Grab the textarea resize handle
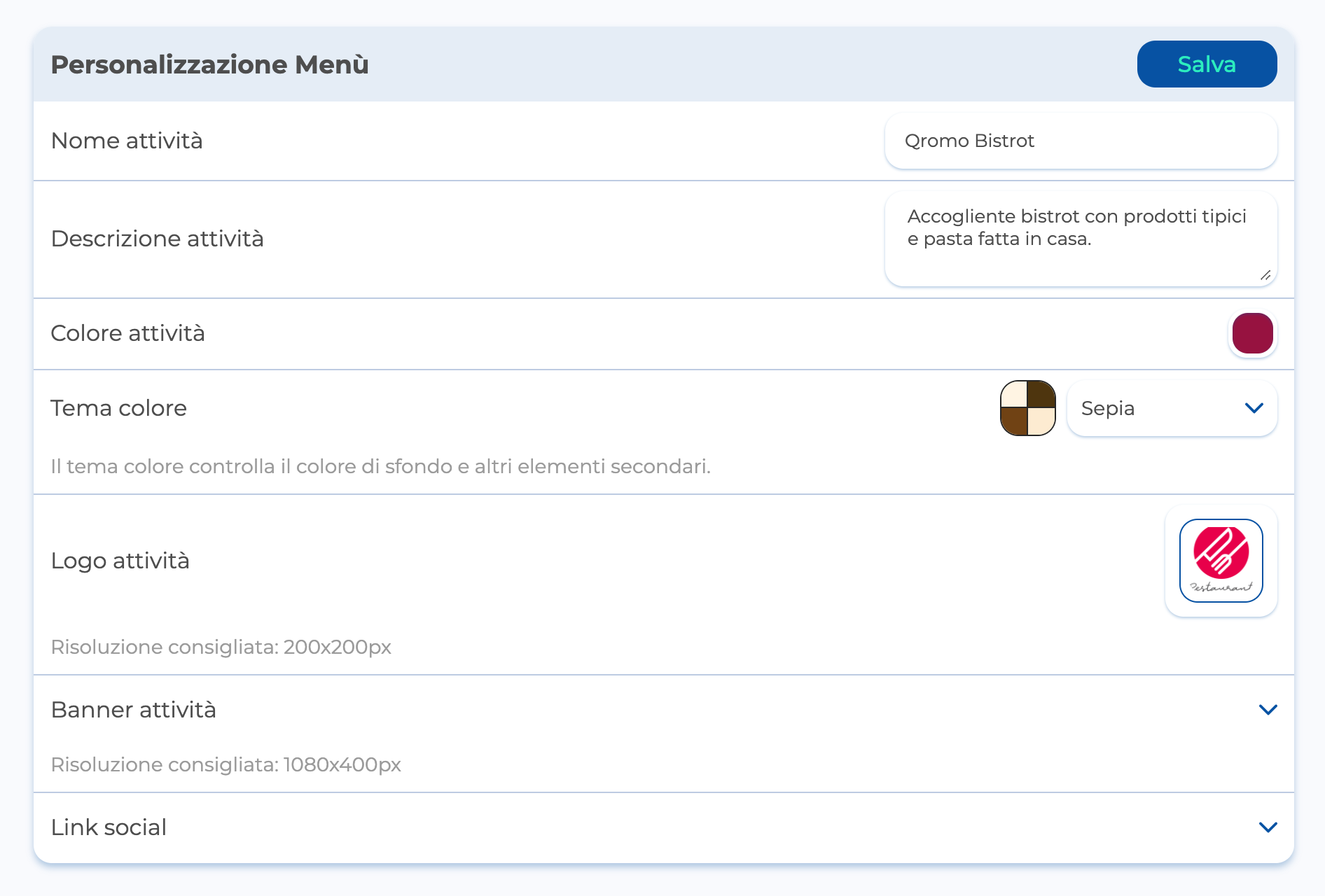 pyautogui.click(x=1265, y=275)
